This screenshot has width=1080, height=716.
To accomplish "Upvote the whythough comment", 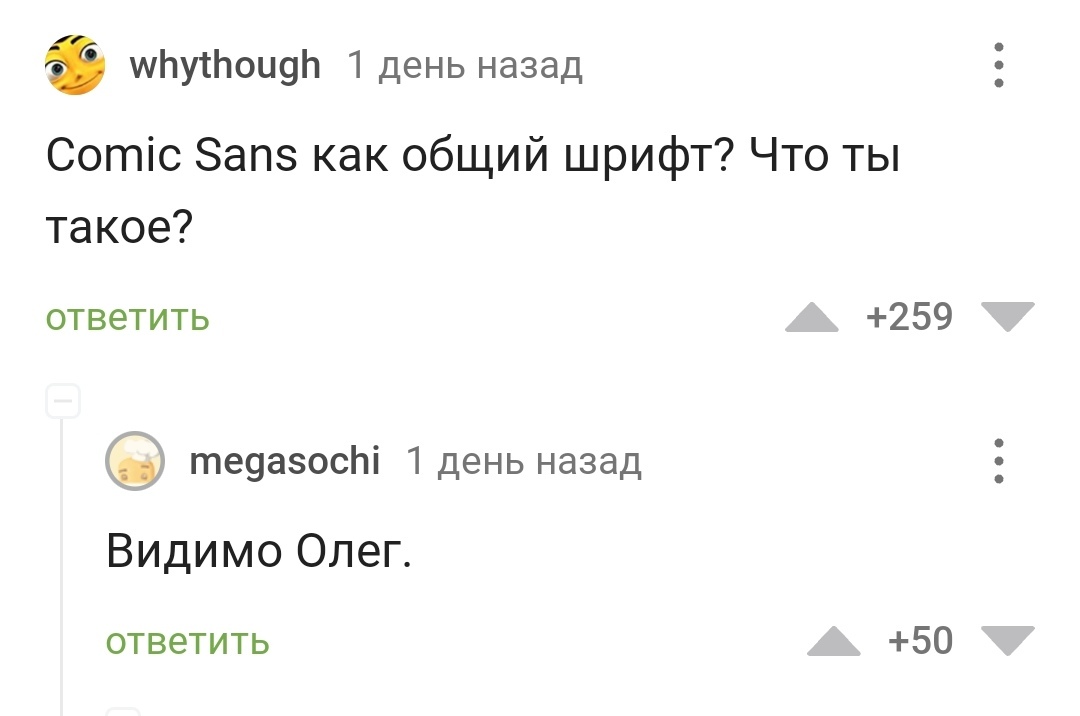I will [x=811, y=318].
